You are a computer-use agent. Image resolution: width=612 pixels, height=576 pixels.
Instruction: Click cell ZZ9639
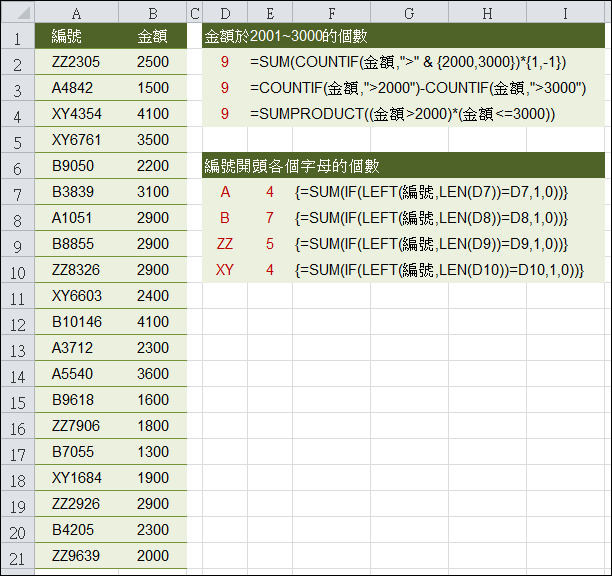coord(76,556)
